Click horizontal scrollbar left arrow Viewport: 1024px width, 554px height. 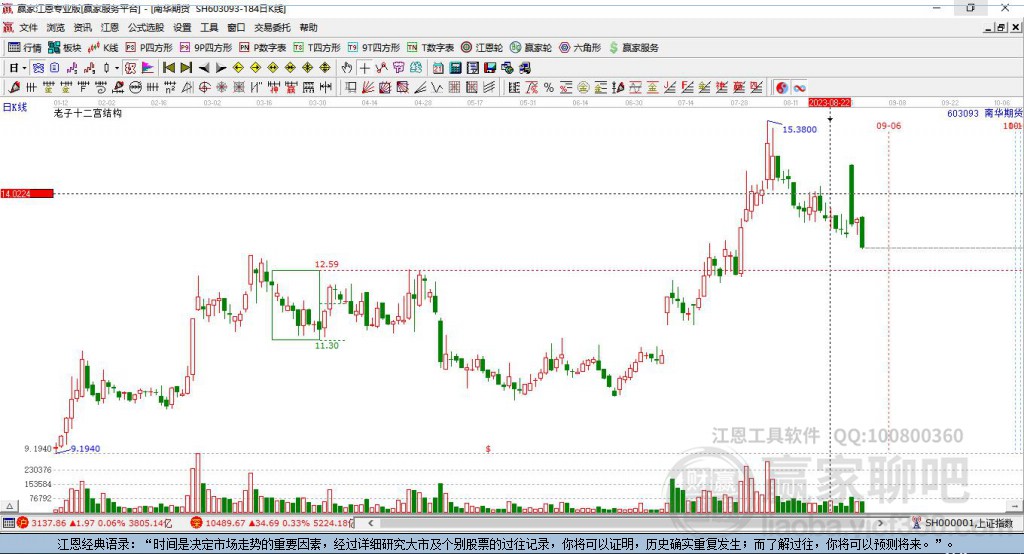pos(370,523)
